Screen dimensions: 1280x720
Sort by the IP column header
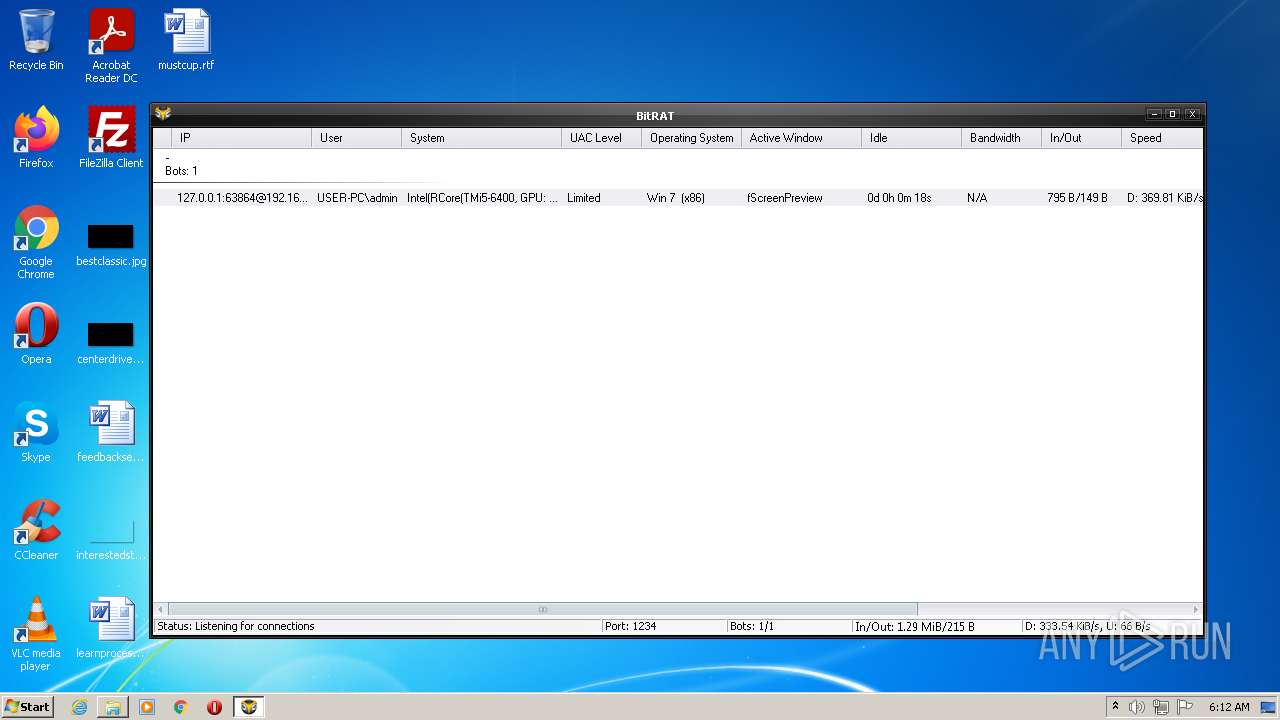click(x=242, y=138)
